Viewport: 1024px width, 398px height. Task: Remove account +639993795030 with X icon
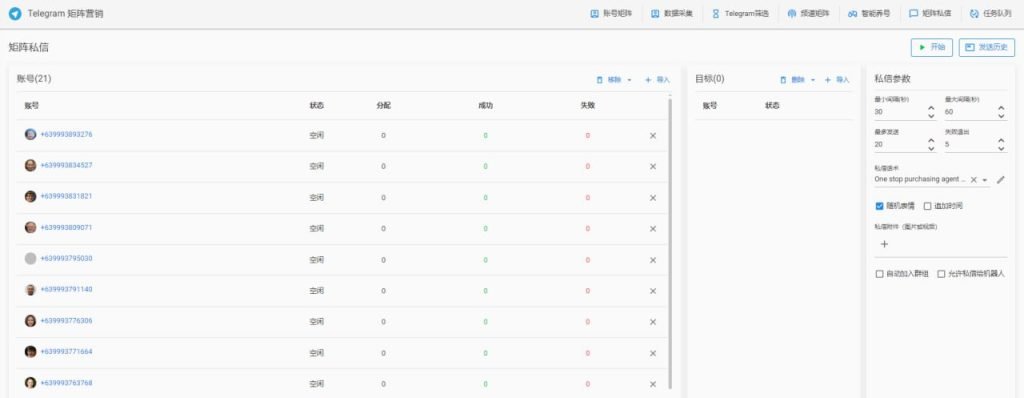(x=652, y=260)
